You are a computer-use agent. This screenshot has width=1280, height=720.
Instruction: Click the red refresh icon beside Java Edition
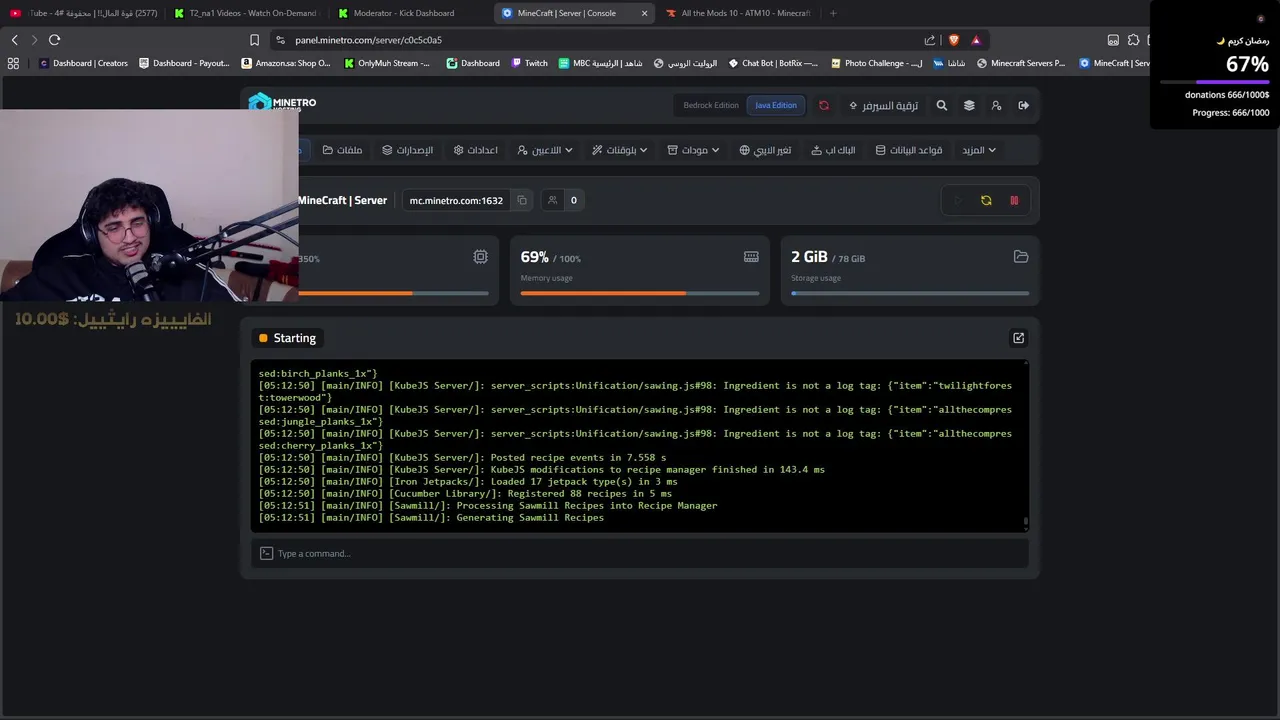824,105
